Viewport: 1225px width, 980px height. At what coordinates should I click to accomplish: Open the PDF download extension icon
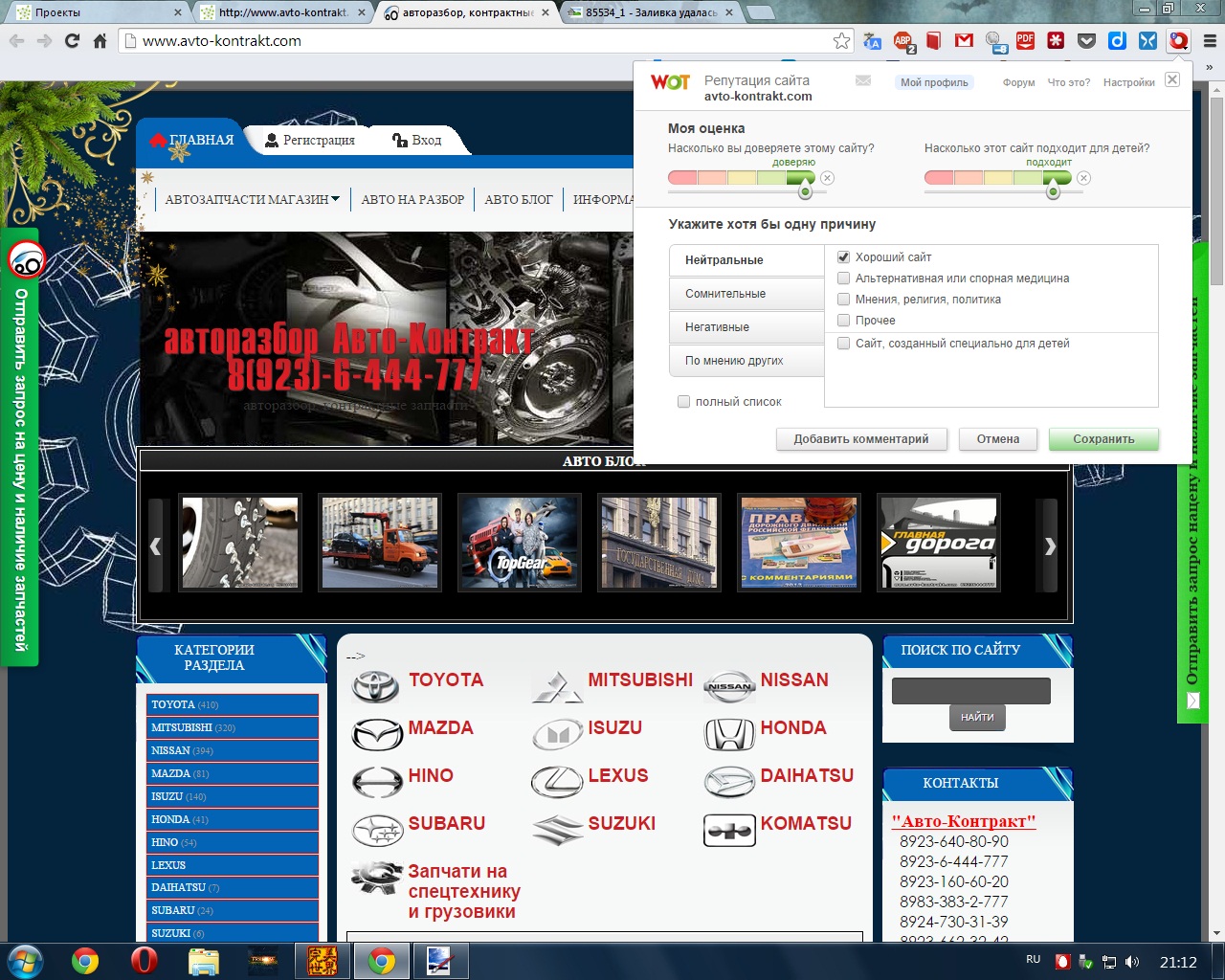(1025, 41)
